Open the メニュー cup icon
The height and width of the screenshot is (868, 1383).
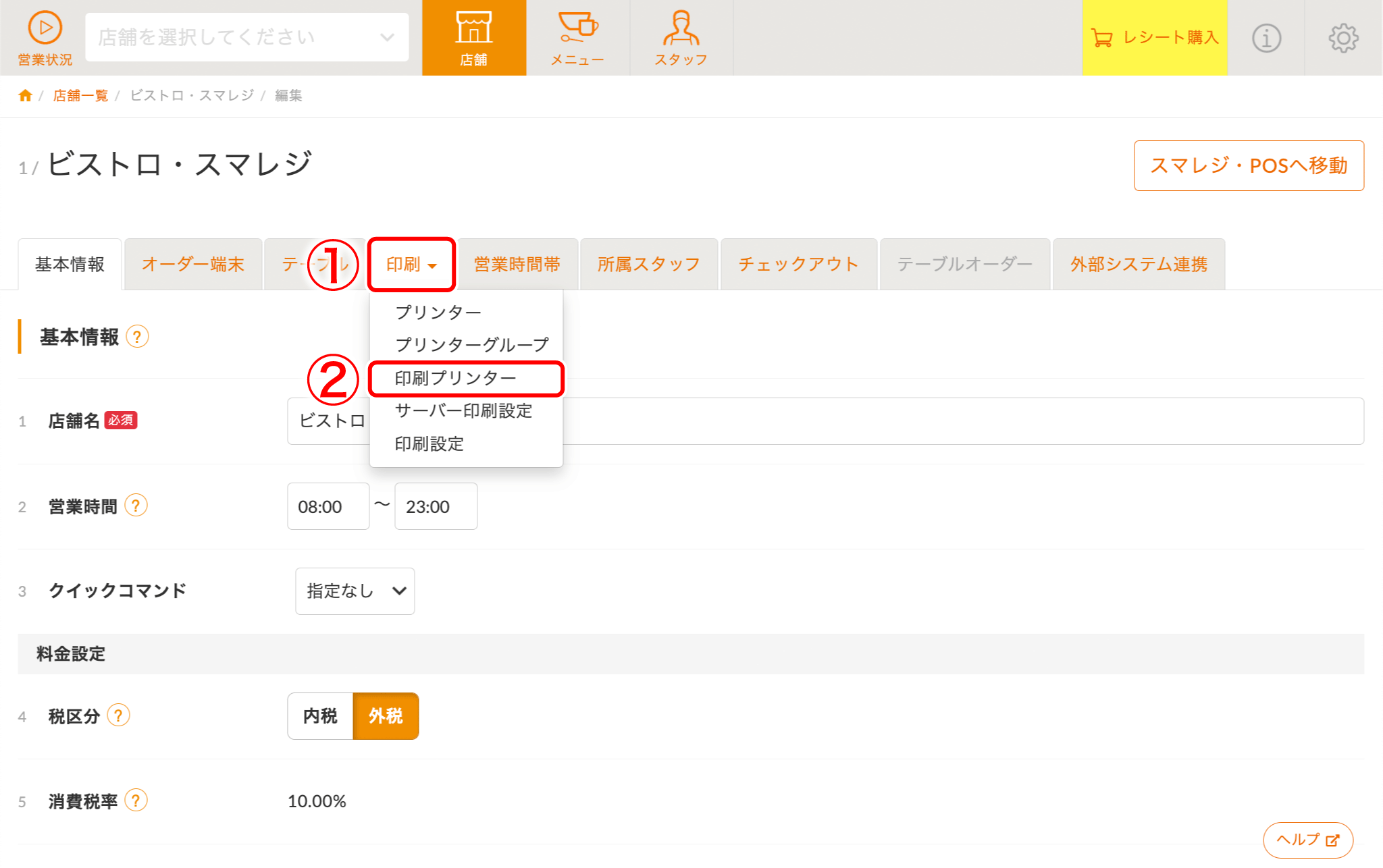click(577, 38)
